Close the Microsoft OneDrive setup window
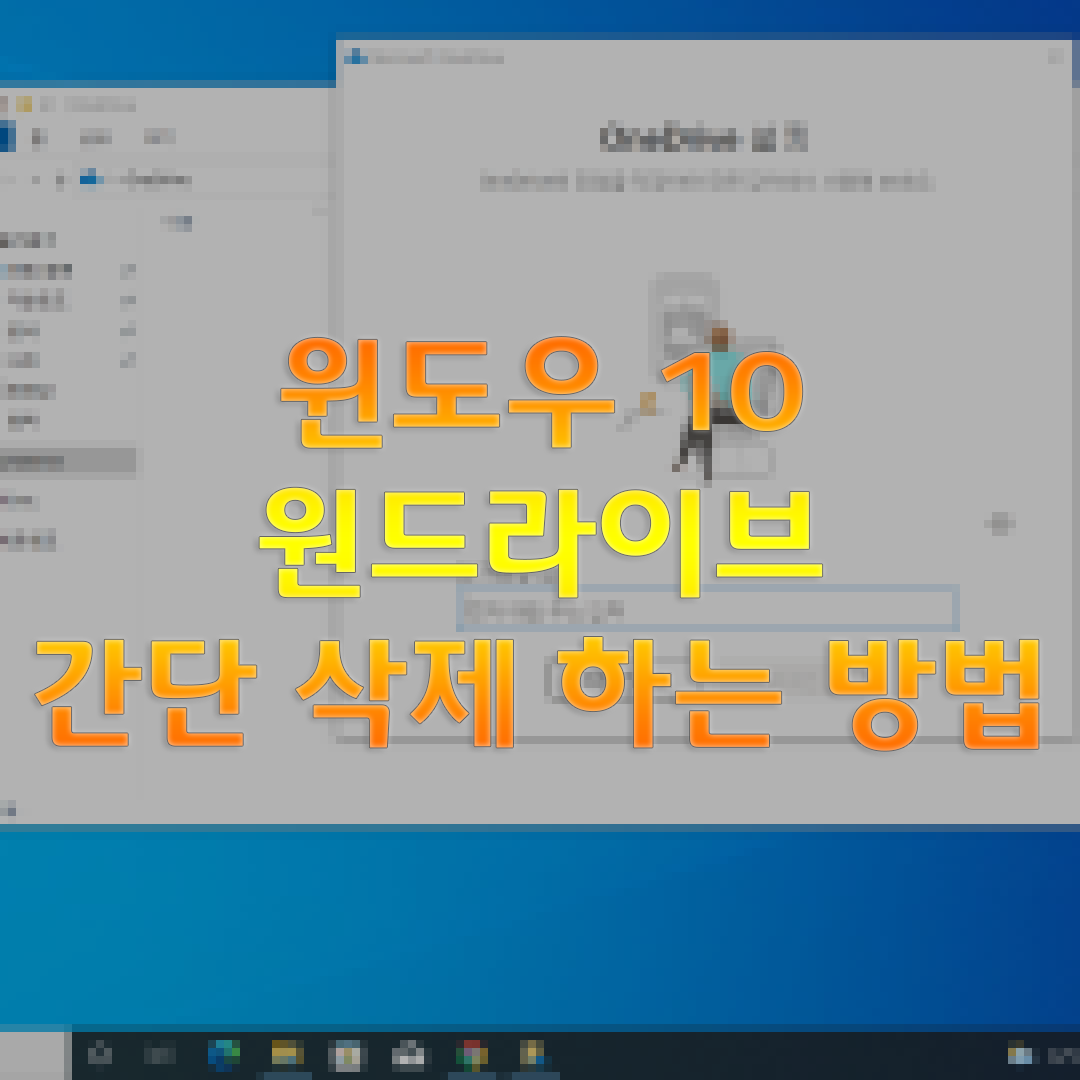1080x1080 pixels. coord(1056,56)
